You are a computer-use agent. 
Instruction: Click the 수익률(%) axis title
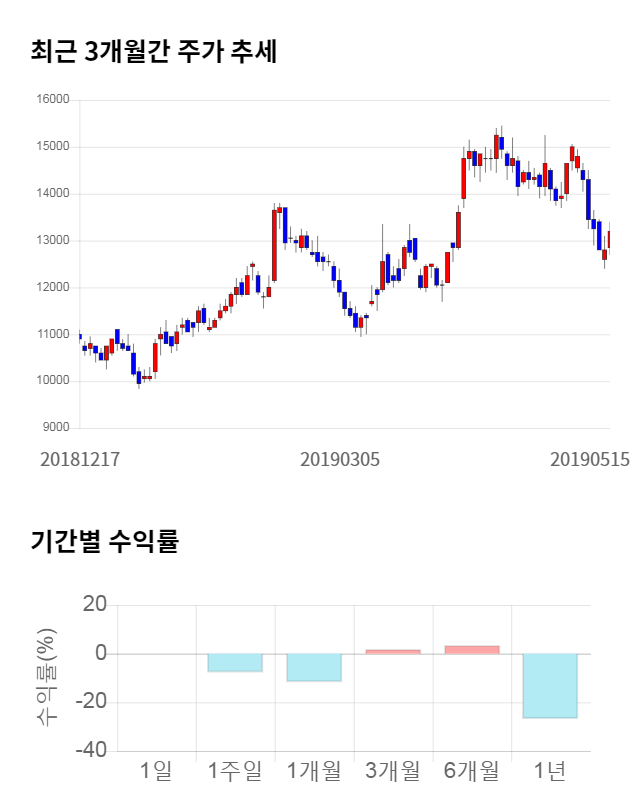47,677
